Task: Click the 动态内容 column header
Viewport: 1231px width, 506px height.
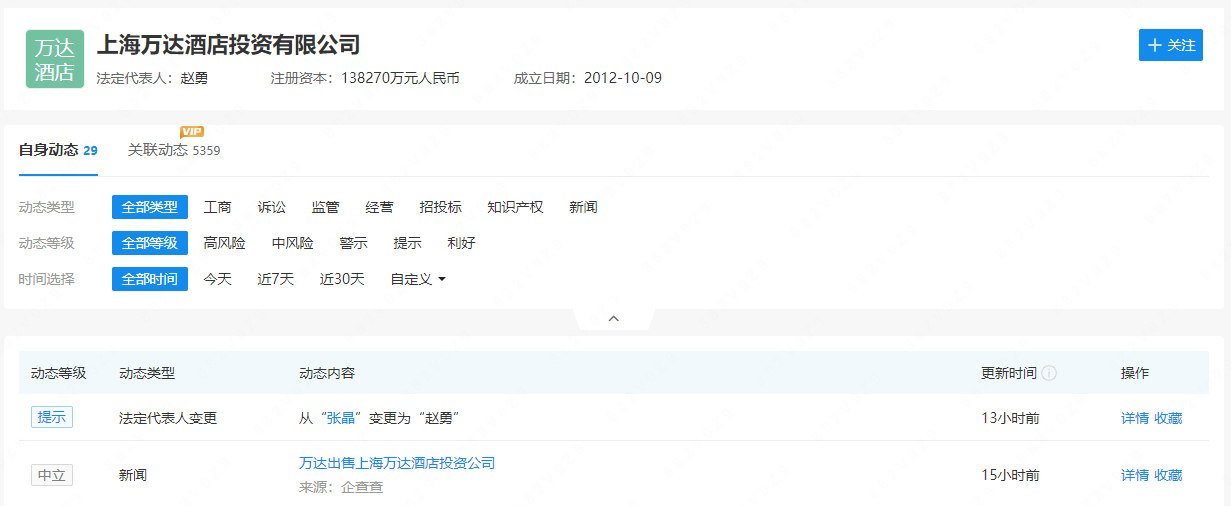Action: coord(327,373)
